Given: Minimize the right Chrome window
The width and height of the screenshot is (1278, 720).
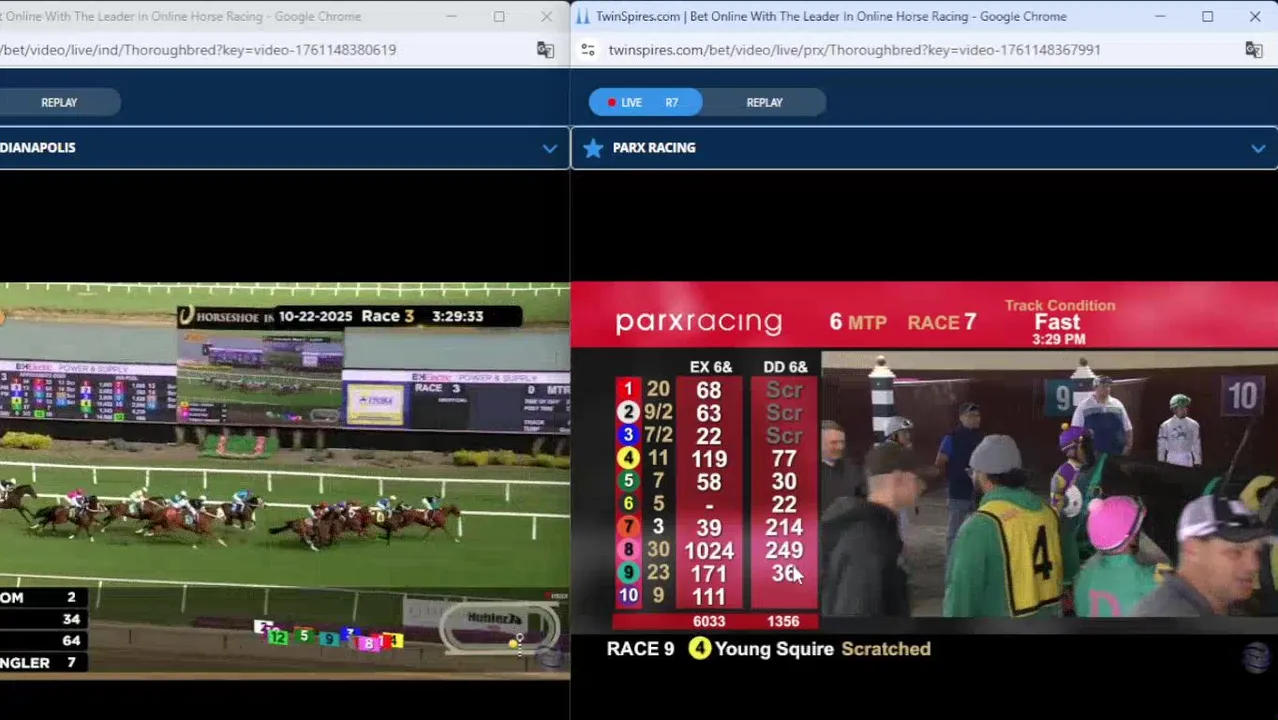Looking at the screenshot, I should coord(1160,16).
